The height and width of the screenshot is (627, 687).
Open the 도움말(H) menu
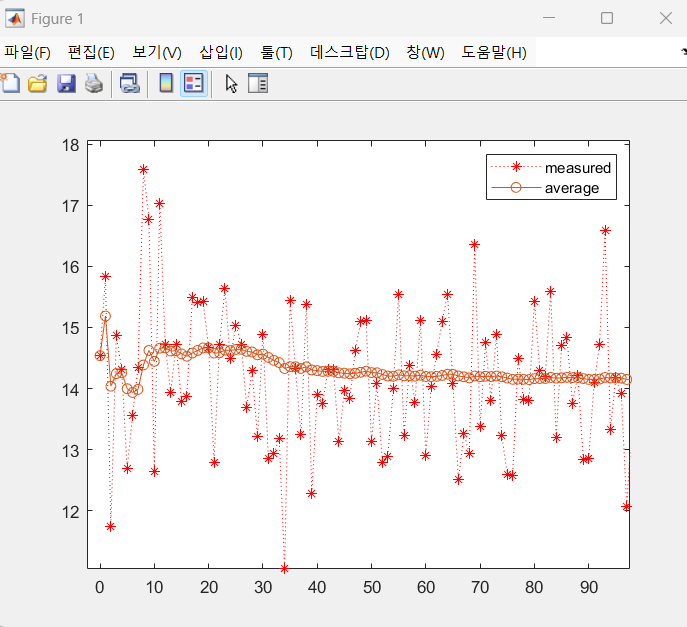pos(494,53)
